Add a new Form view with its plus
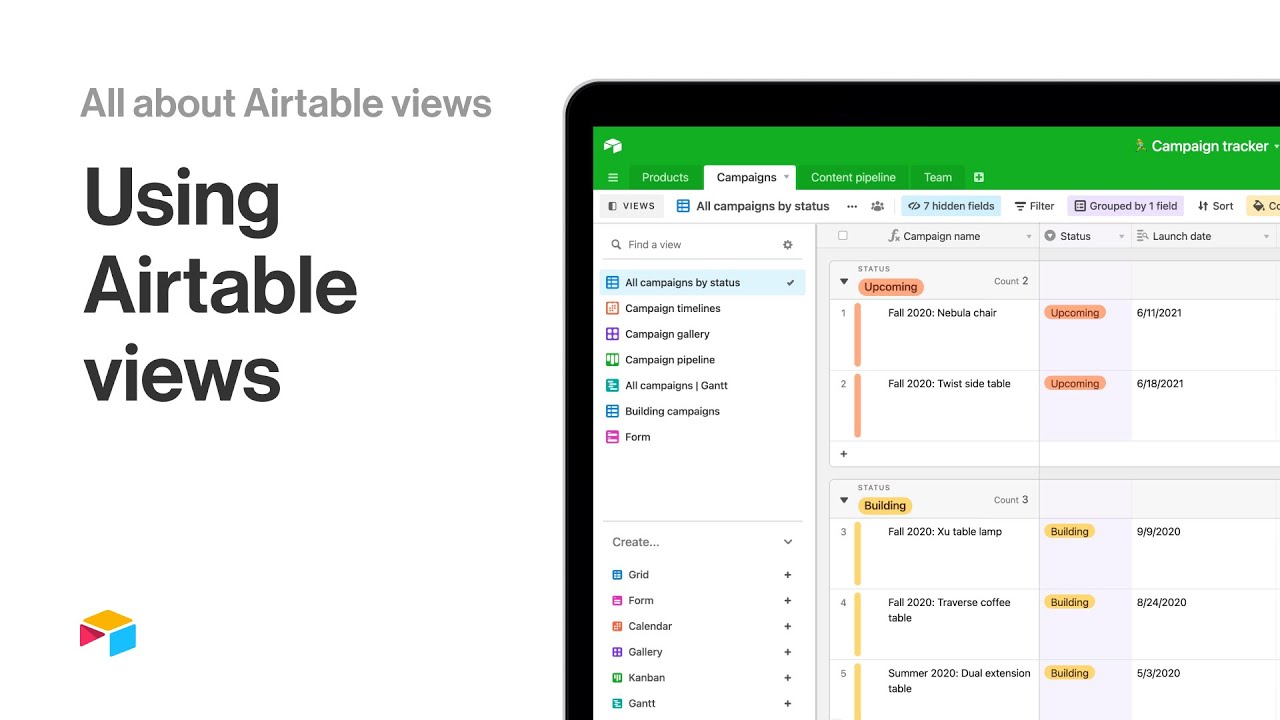Screen dimensions: 1280x720 (788, 601)
